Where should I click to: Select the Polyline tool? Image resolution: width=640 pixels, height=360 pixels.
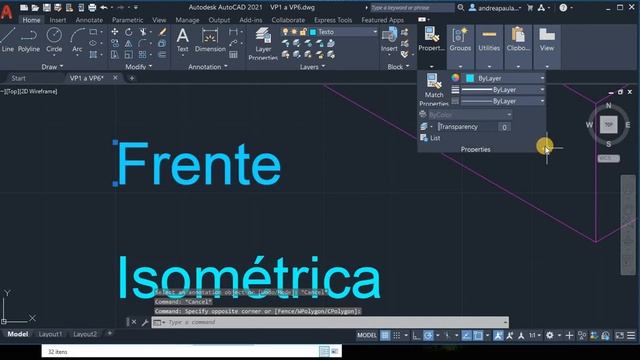tap(29, 40)
